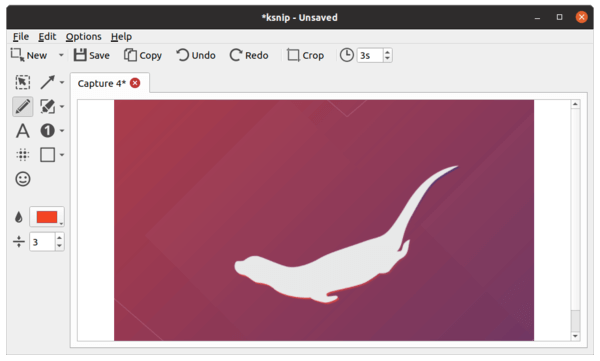Select the Rectangle shape tool
Viewport: 600px width, 361px height.
47,155
